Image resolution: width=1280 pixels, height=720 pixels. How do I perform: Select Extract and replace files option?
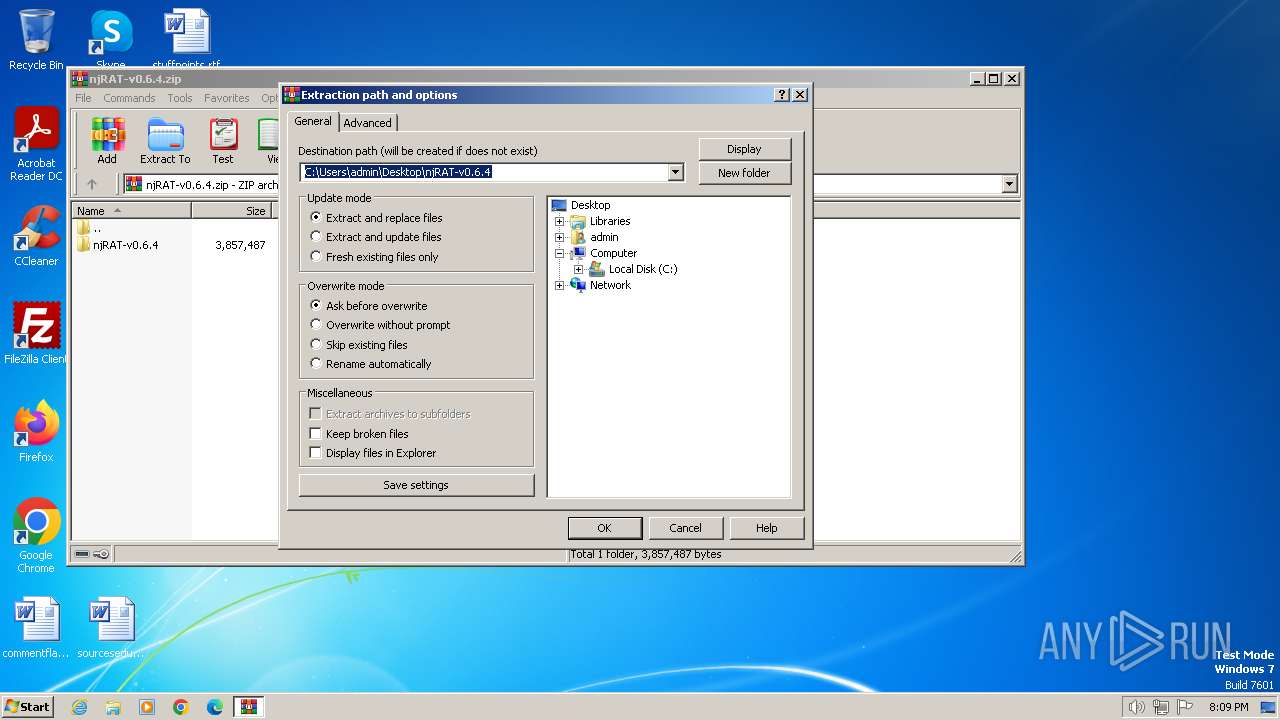pos(316,217)
